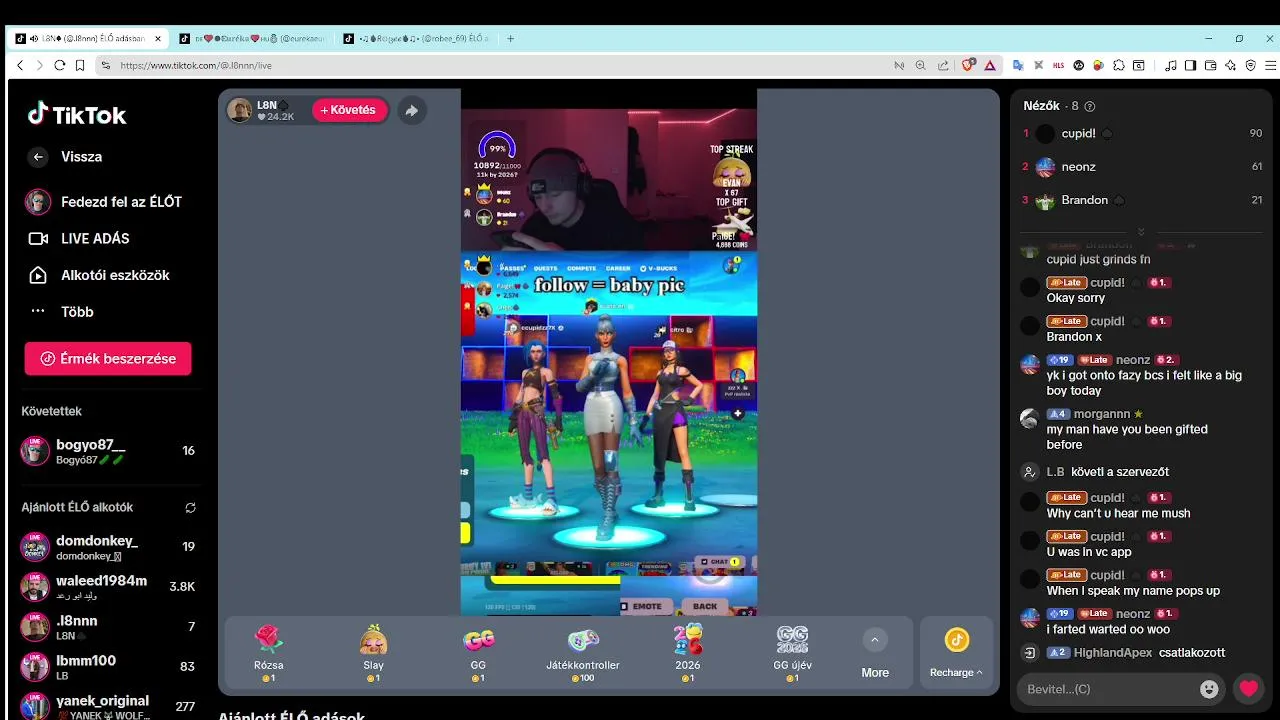The height and width of the screenshot is (720, 1280).
Task: Open a new browser tab
Action: 510,38
